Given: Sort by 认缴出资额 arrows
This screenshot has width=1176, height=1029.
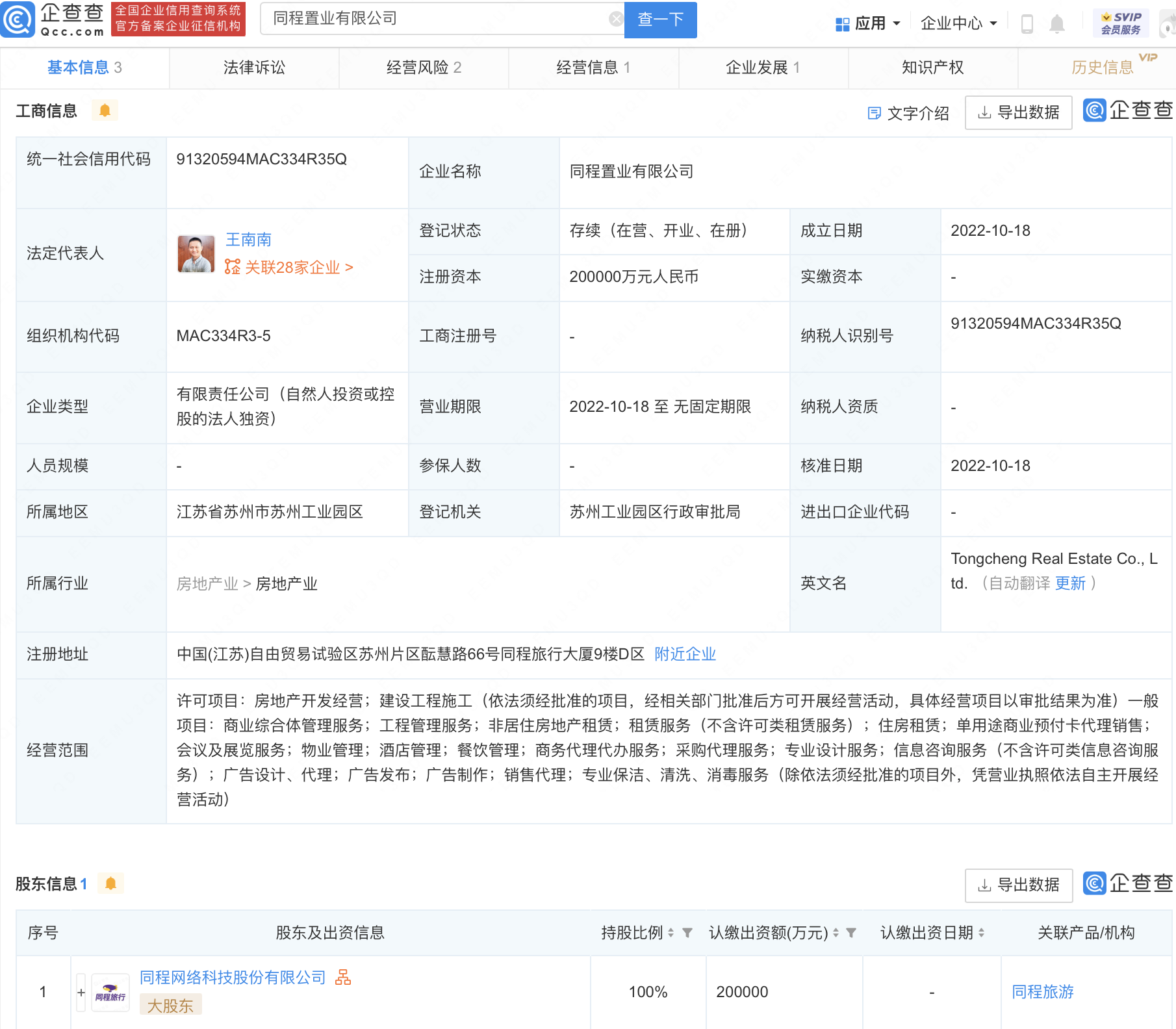Looking at the screenshot, I should click(x=836, y=933).
